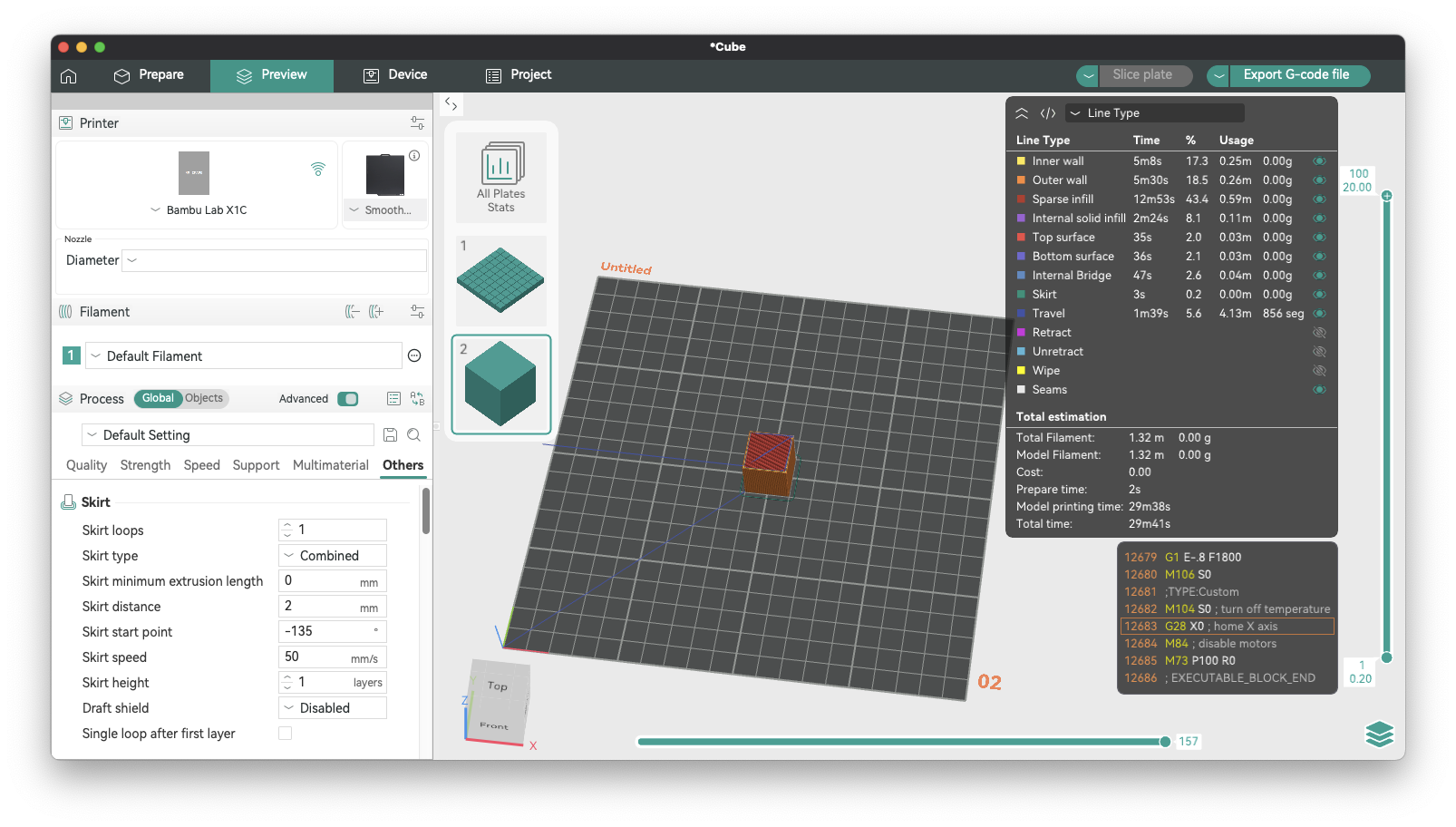Click Export G-code file button

1296,75
